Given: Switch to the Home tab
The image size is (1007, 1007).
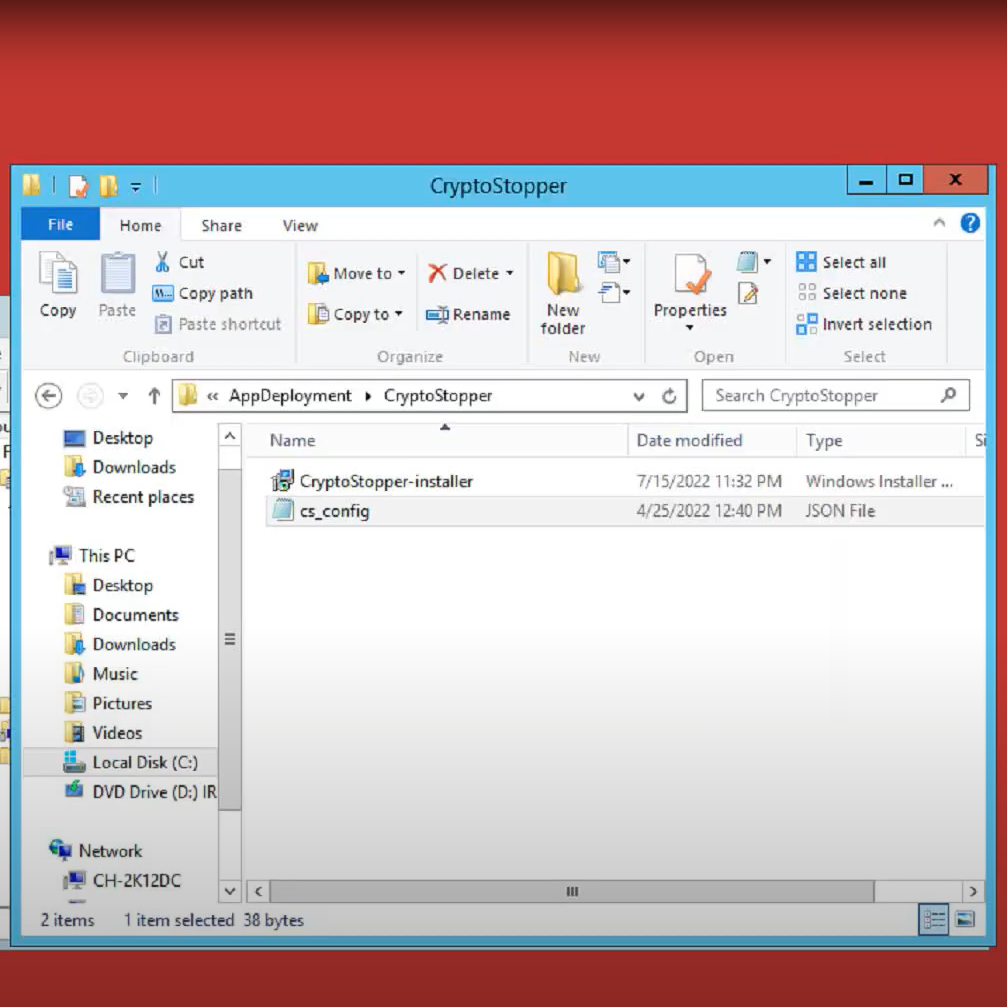Looking at the screenshot, I should tap(140, 225).
